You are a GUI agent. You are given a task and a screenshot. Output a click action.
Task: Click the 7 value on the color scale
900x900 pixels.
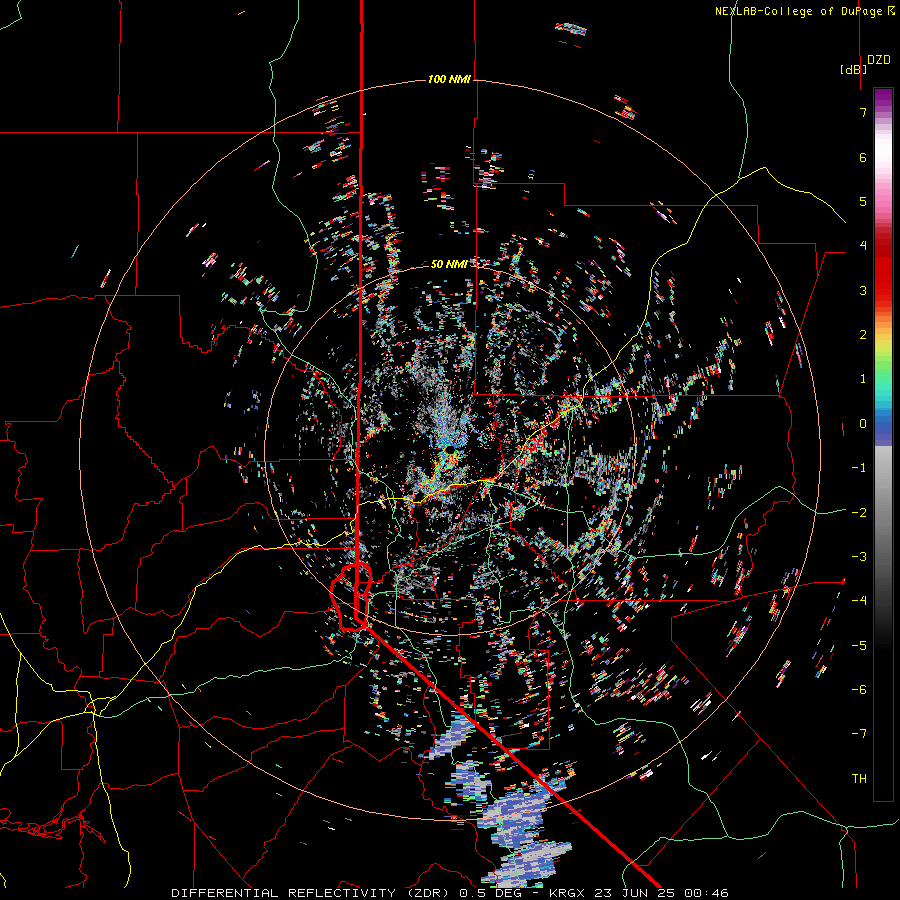tap(863, 112)
